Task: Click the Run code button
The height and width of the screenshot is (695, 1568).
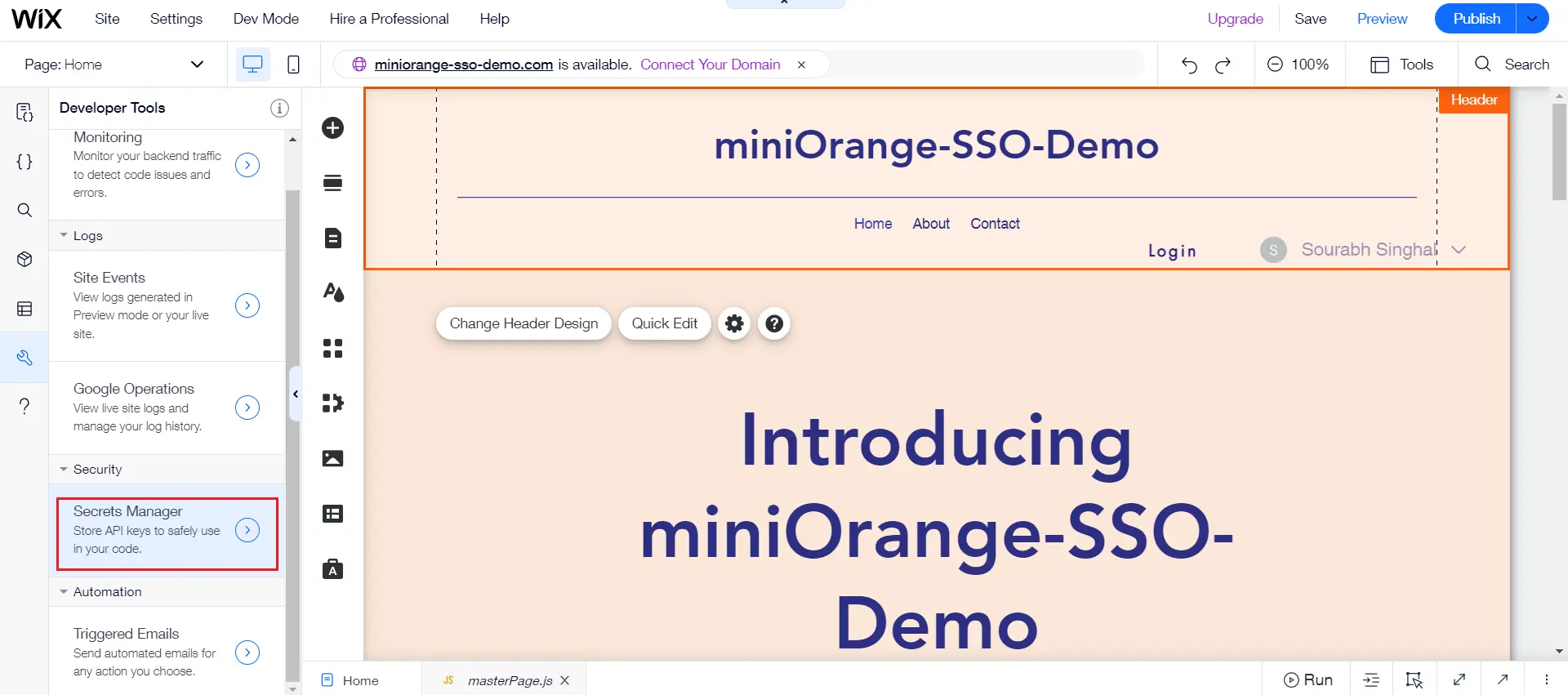Action: [x=1307, y=679]
